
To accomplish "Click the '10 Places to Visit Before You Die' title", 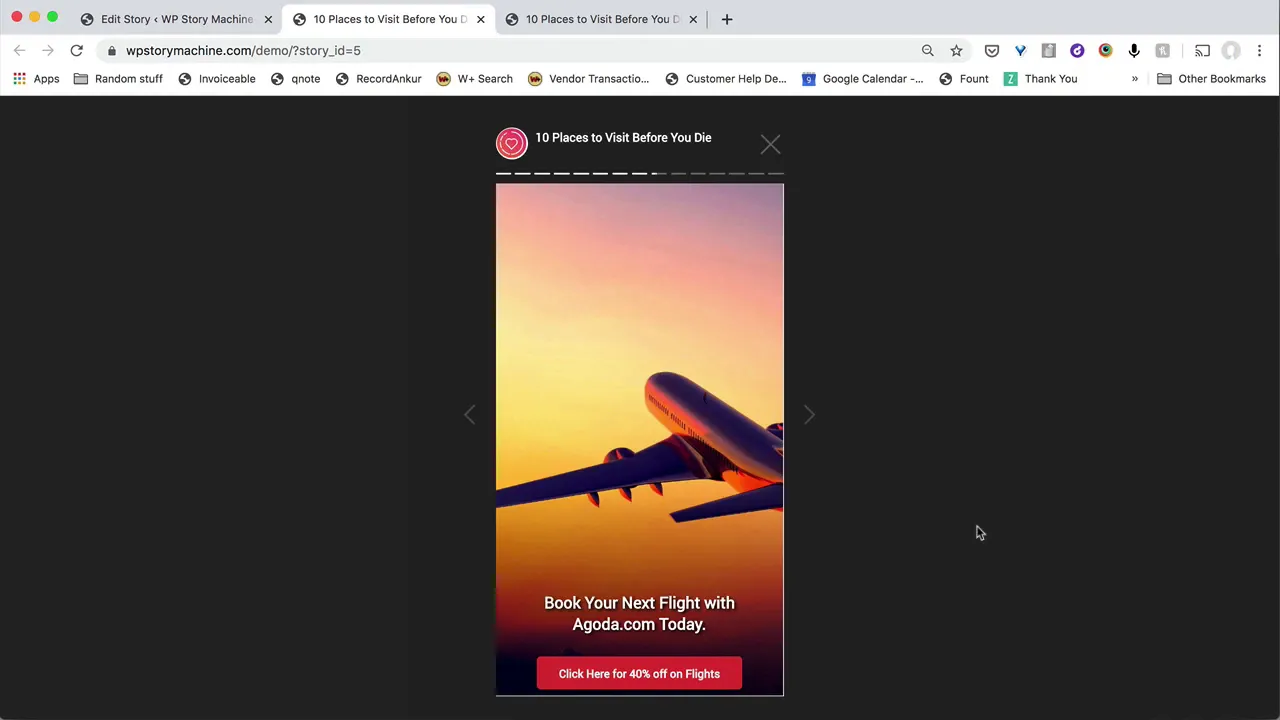I will coord(623,137).
